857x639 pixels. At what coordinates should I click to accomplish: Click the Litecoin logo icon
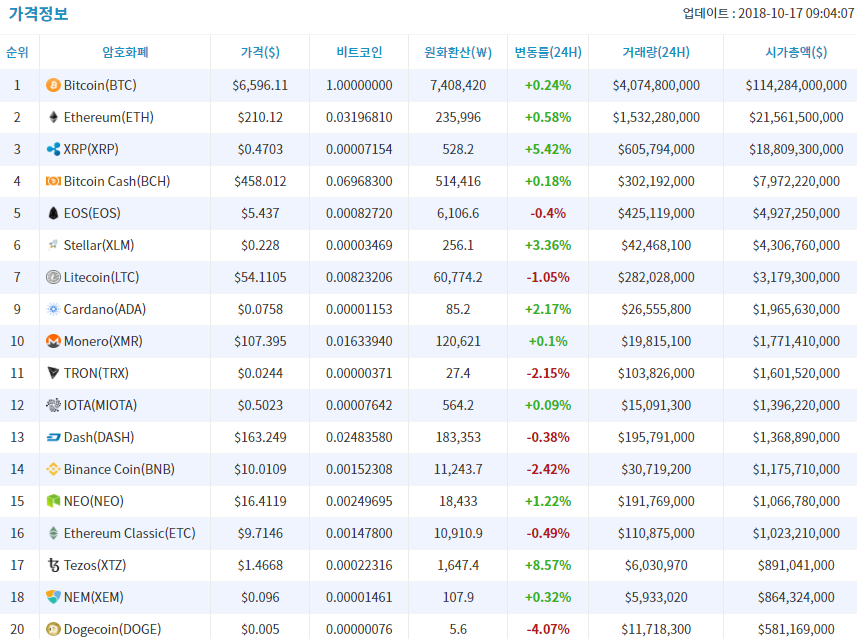53,277
